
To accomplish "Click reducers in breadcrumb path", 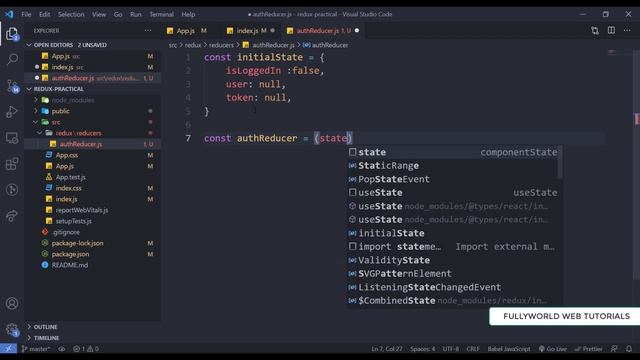I will [221, 45].
